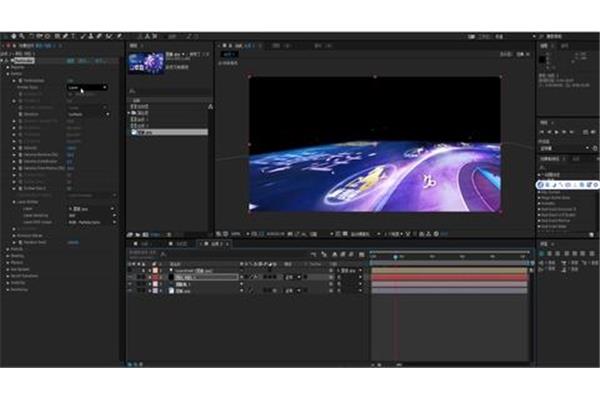The width and height of the screenshot is (600, 400).
Task: Click the first timeline switch icon beside the search field
Action: [x=313, y=254]
